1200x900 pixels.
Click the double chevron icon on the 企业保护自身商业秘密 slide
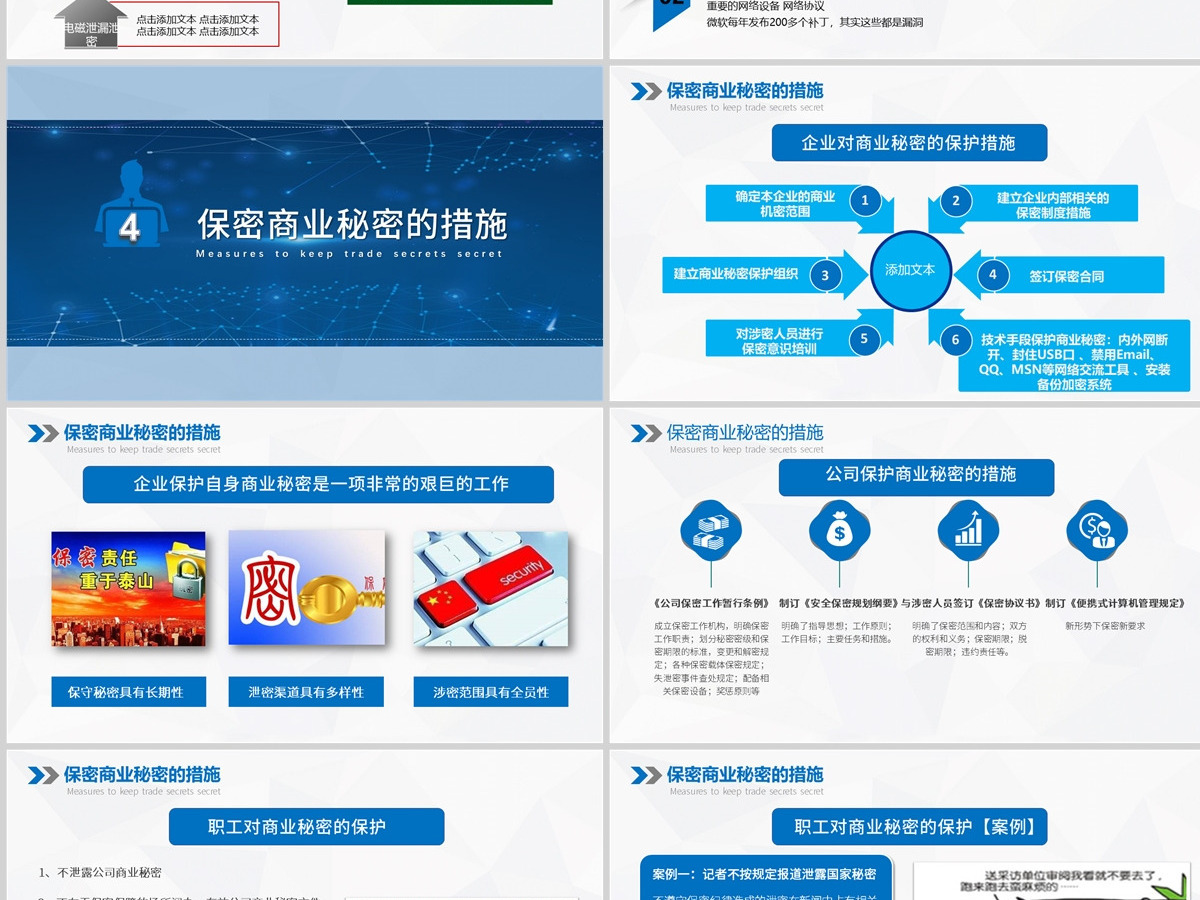[x=43, y=433]
